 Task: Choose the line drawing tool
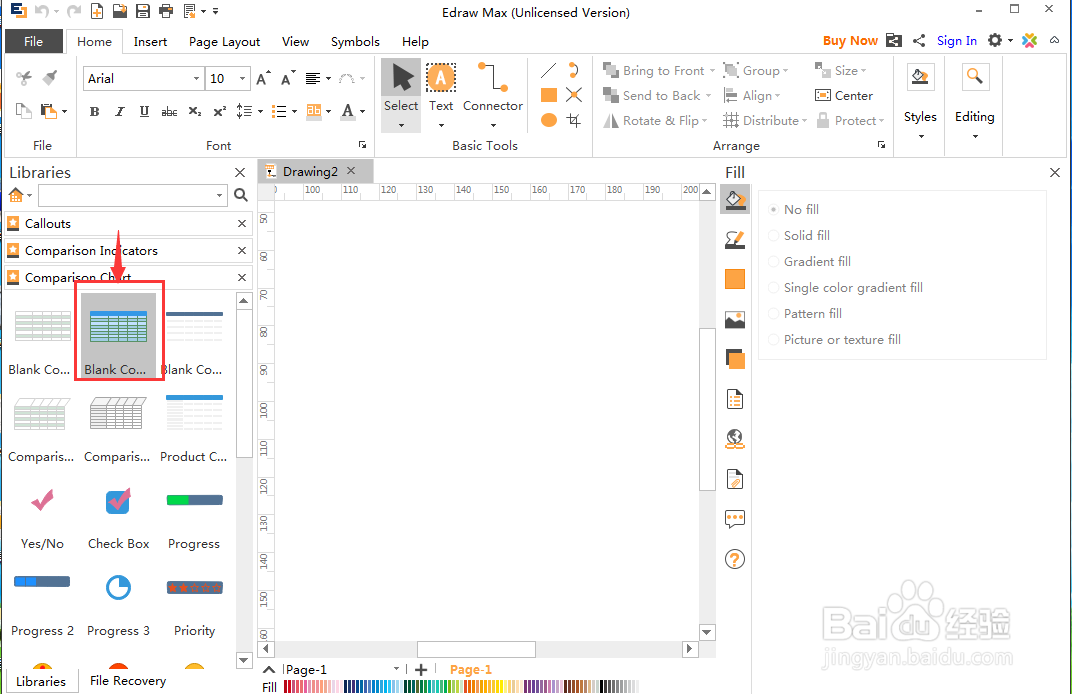tap(548, 70)
